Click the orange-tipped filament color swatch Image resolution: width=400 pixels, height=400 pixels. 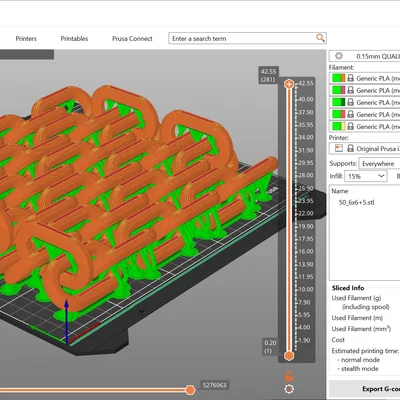[x=339, y=78]
